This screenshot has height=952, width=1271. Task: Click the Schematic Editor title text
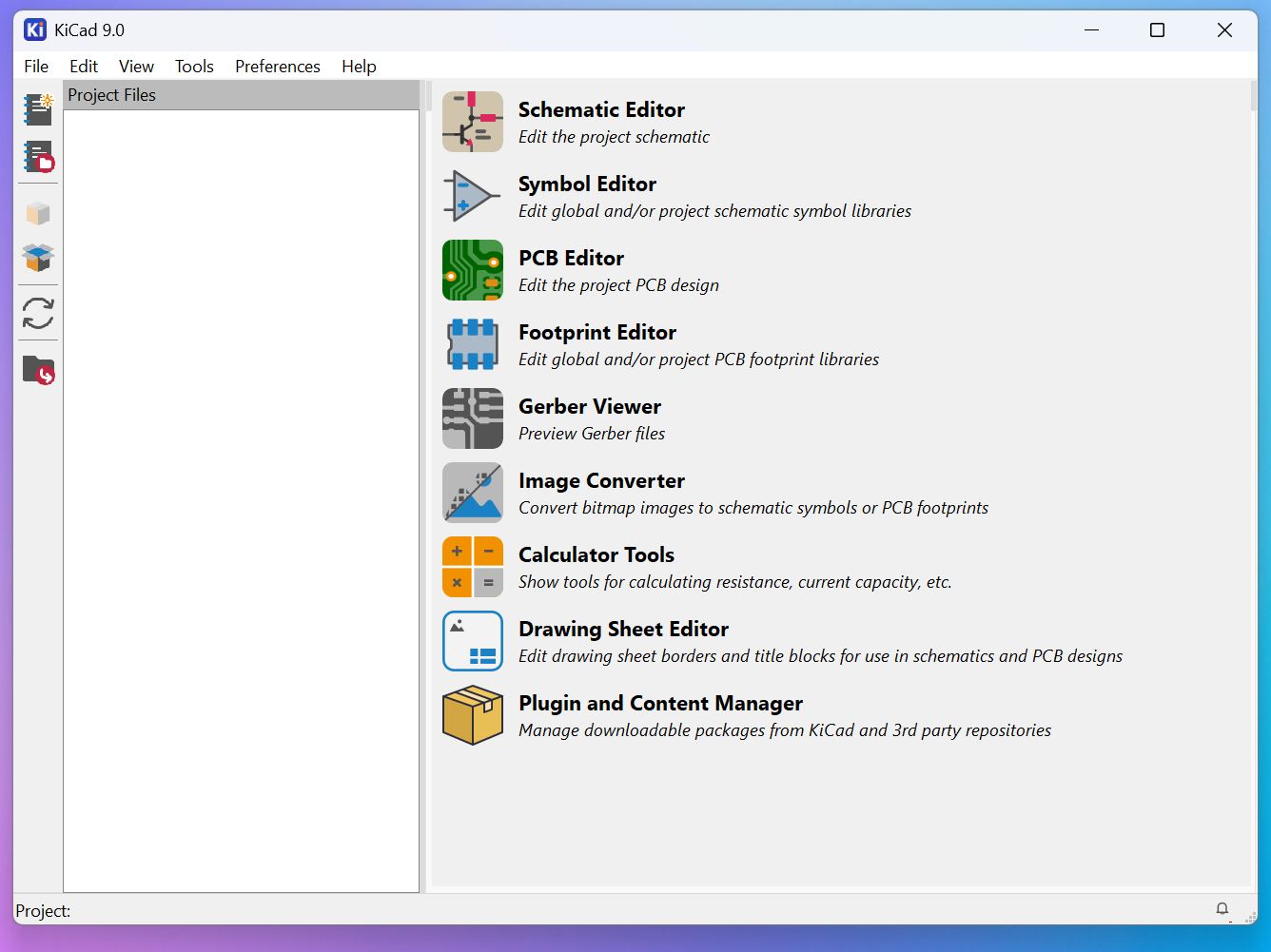point(601,109)
